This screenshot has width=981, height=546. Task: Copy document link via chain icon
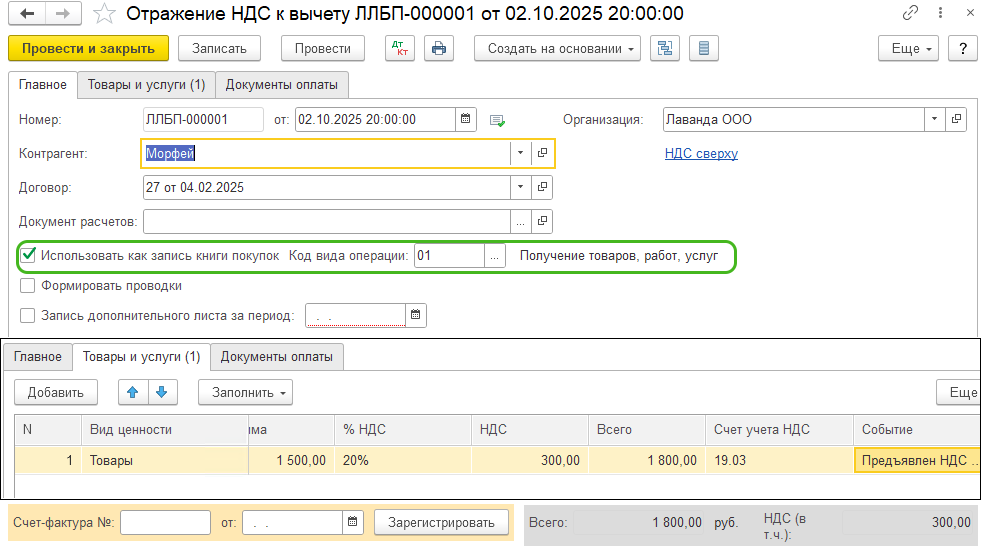point(910,14)
